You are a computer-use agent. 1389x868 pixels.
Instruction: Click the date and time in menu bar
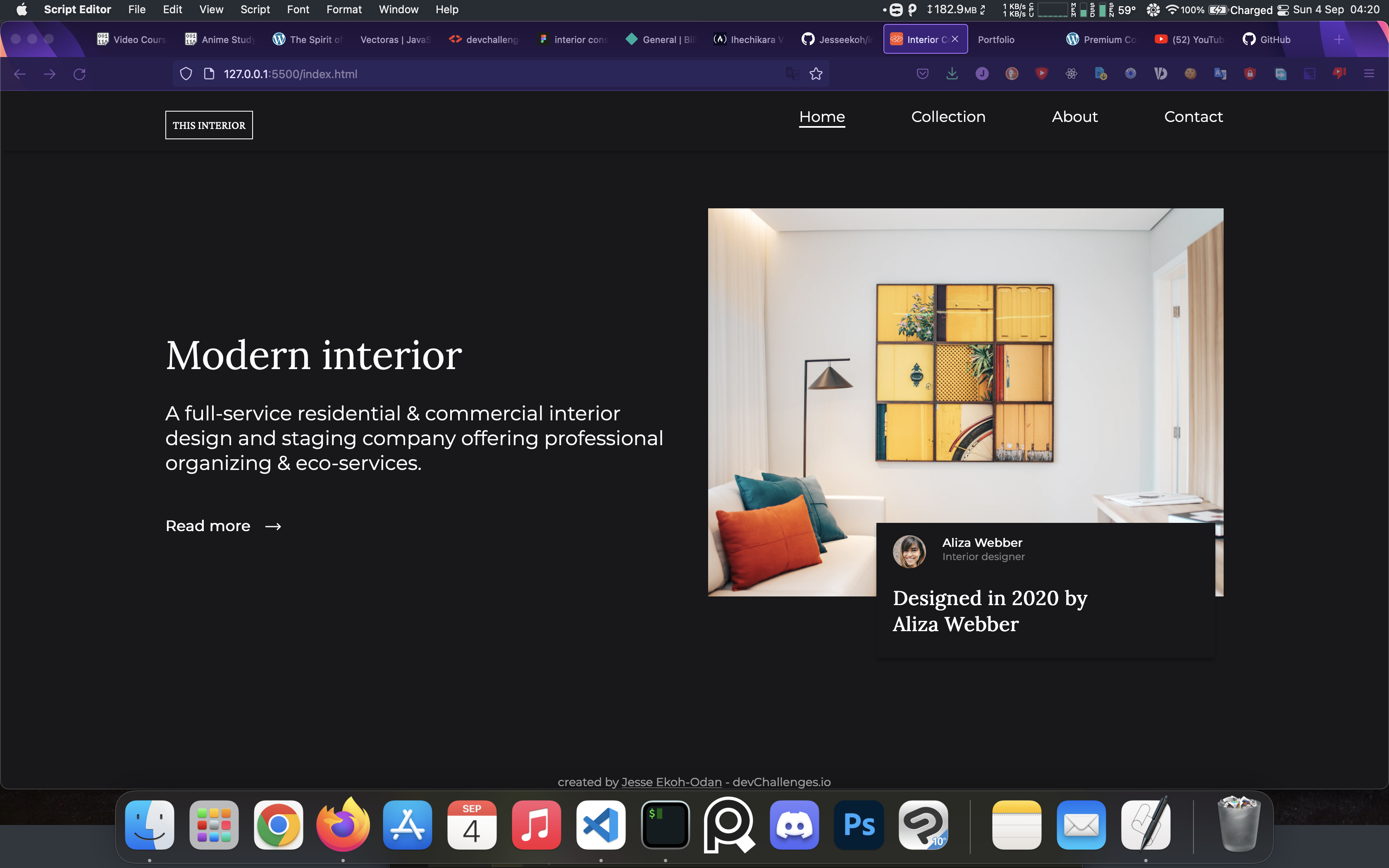[x=1336, y=10]
